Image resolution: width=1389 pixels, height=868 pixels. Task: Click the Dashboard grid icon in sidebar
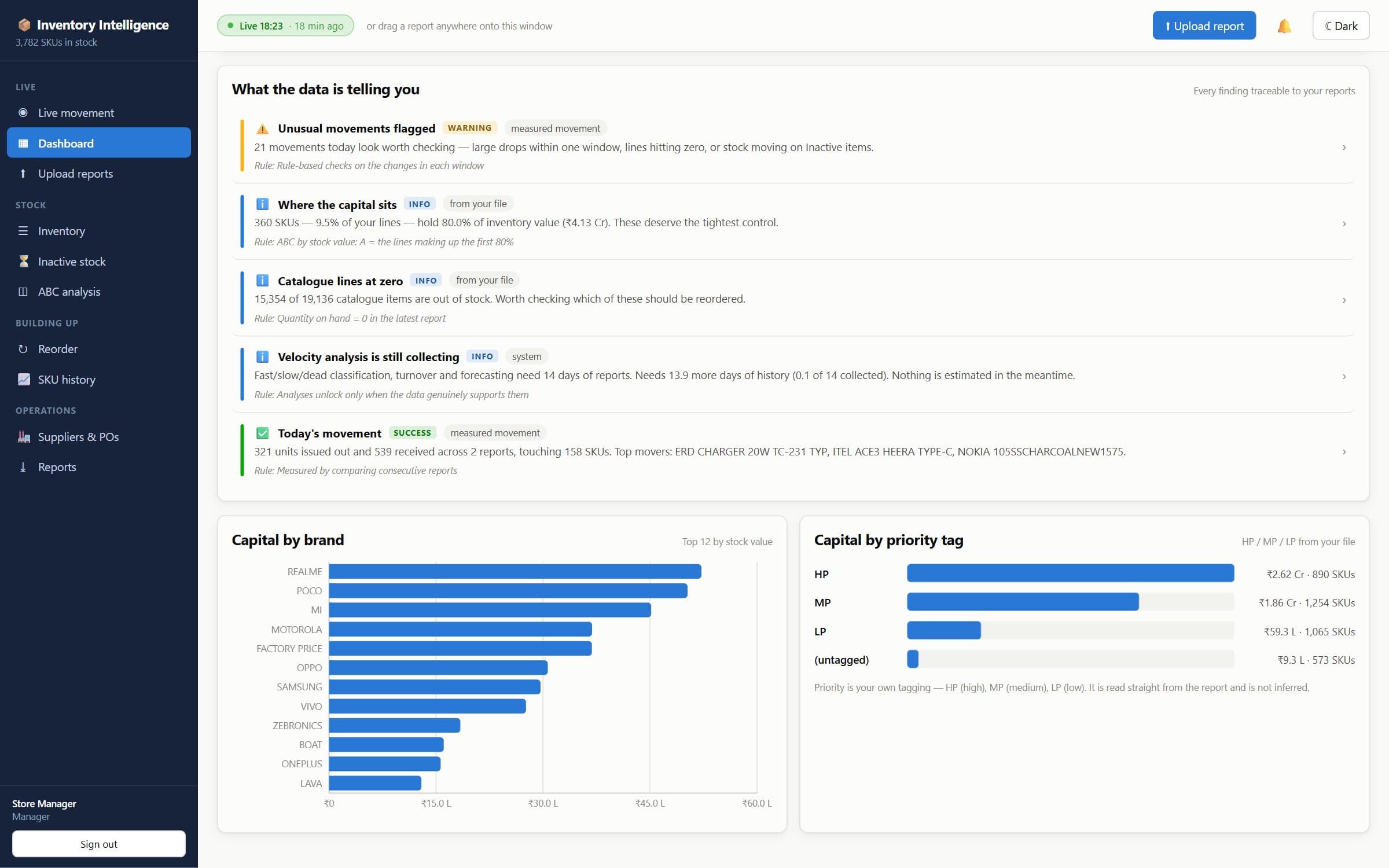pos(23,144)
